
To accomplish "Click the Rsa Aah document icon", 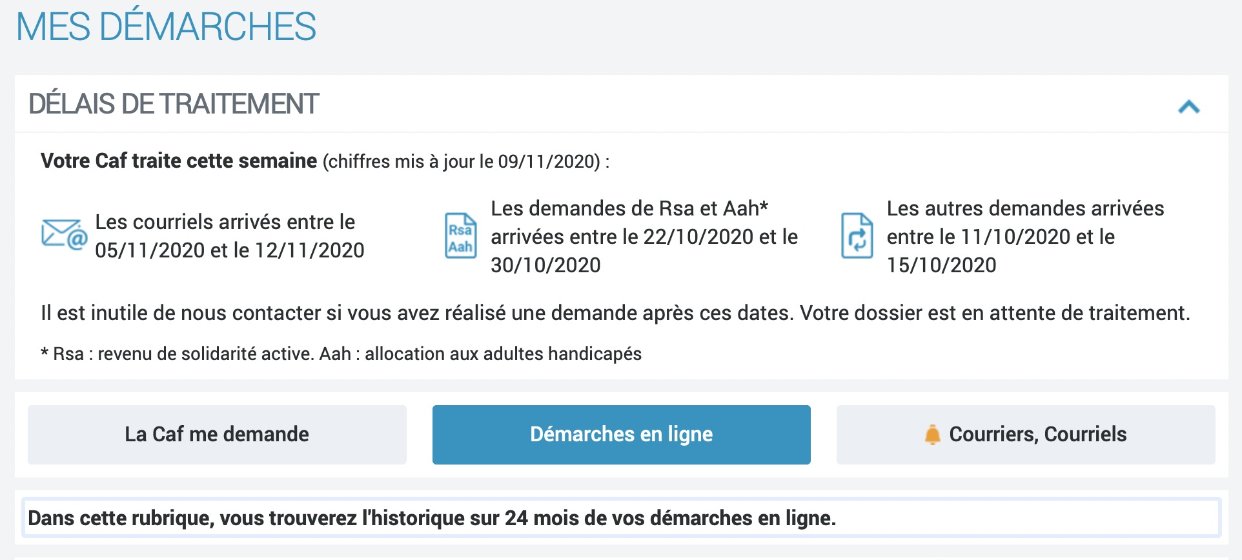I will click(x=461, y=235).
